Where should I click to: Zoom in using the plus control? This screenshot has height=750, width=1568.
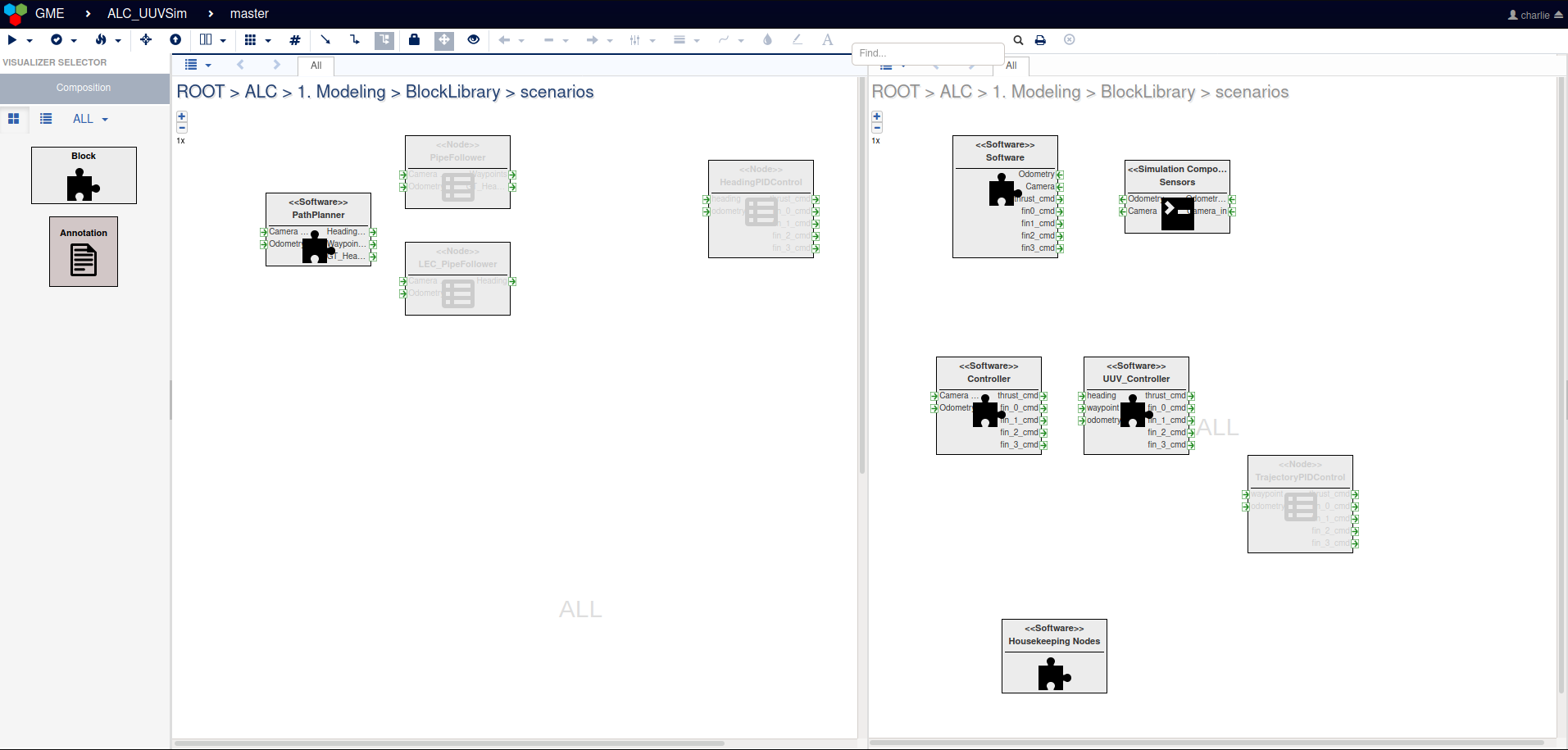pos(181,116)
